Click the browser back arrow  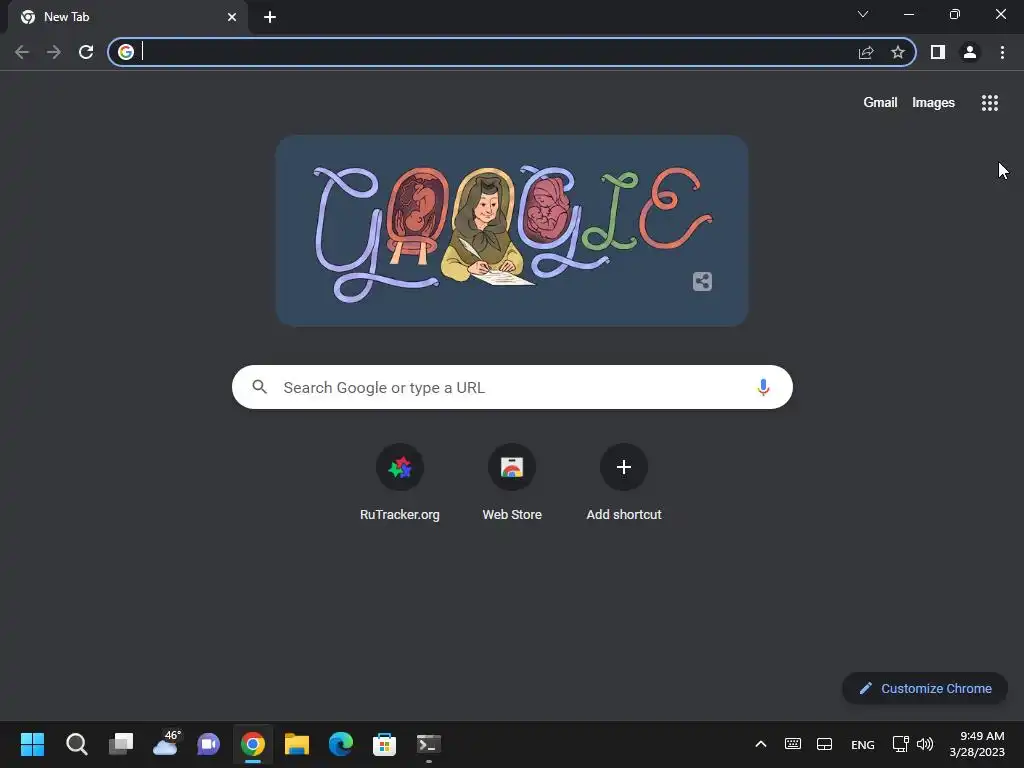[x=22, y=52]
